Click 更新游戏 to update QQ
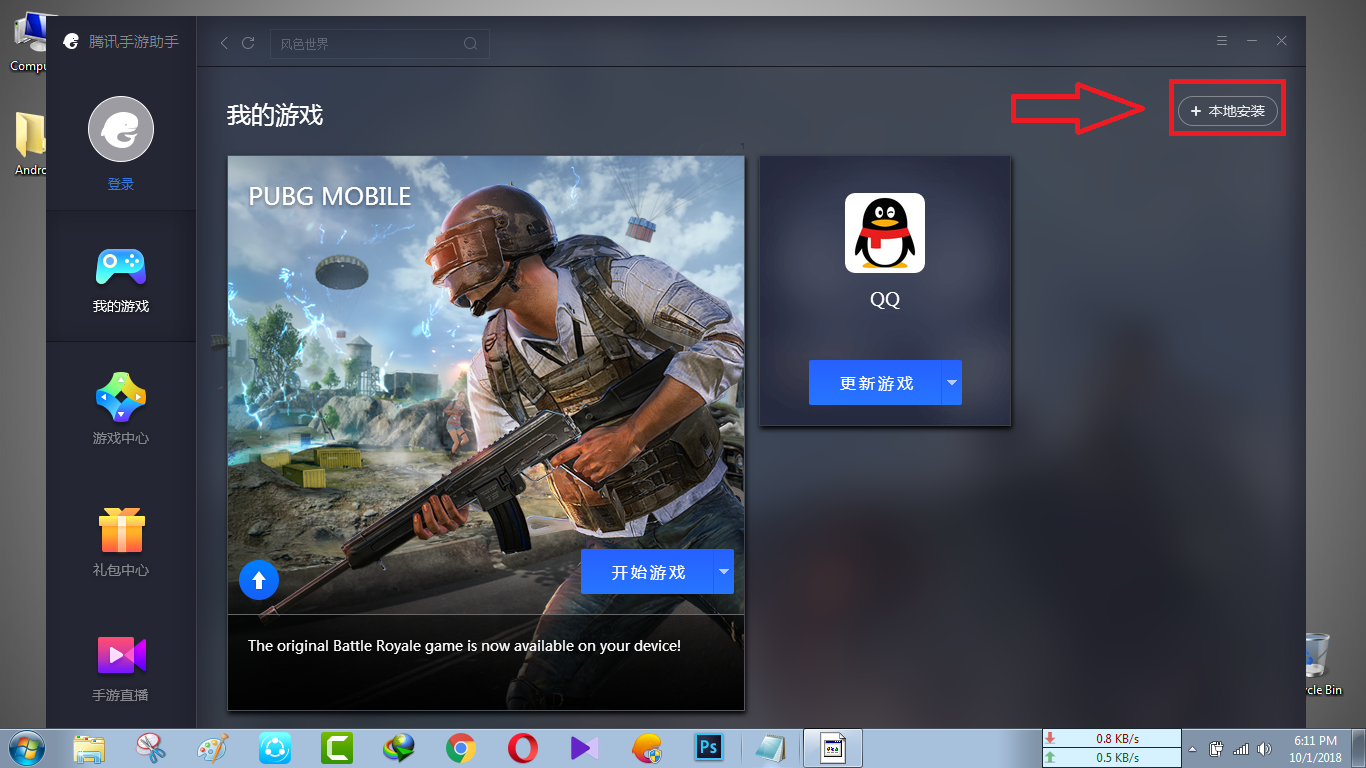 click(x=875, y=383)
